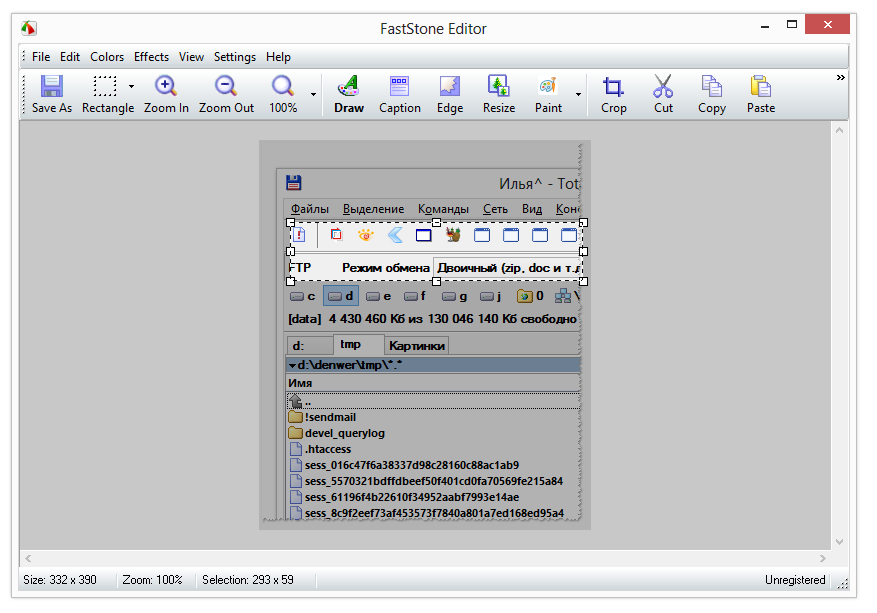Screen dimensions: 877x613
Task: Click the horizontal scrollbar right arrow
Action: [823, 558]
